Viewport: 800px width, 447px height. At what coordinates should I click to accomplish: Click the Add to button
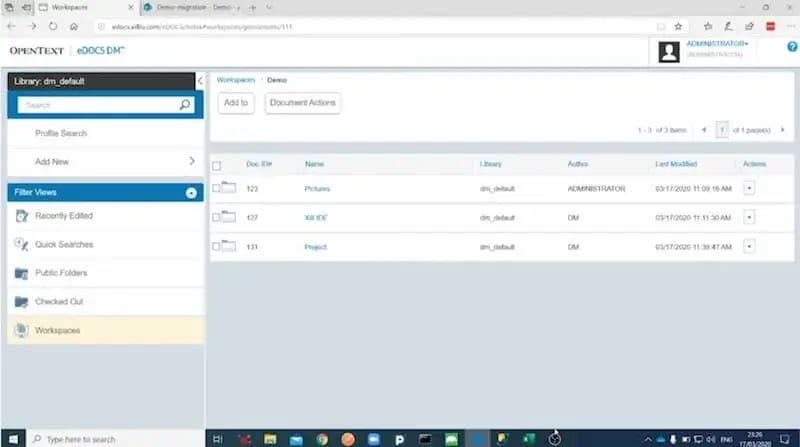coord(236,103)
